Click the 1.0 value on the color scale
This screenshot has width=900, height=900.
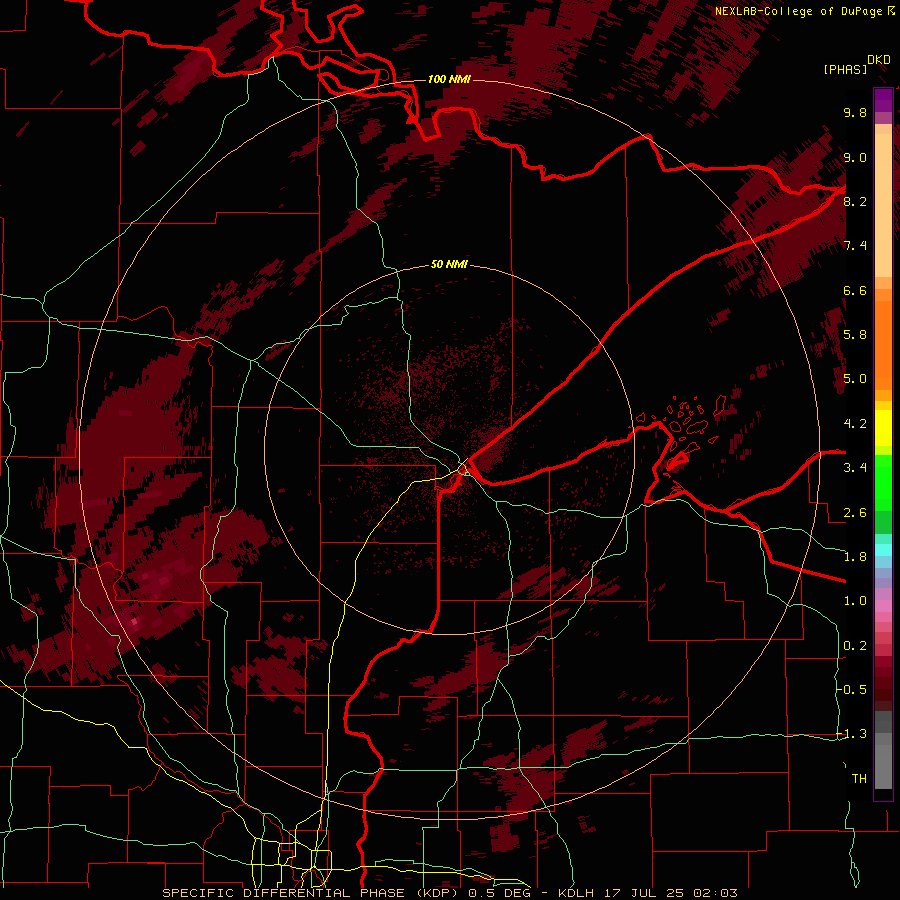(x=855, y=601)
